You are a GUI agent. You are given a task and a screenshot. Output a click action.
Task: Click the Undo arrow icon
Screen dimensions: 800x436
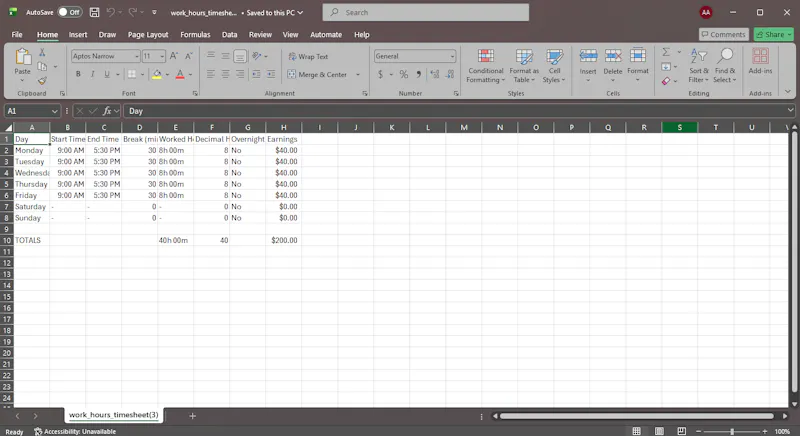tap(110, 12)
